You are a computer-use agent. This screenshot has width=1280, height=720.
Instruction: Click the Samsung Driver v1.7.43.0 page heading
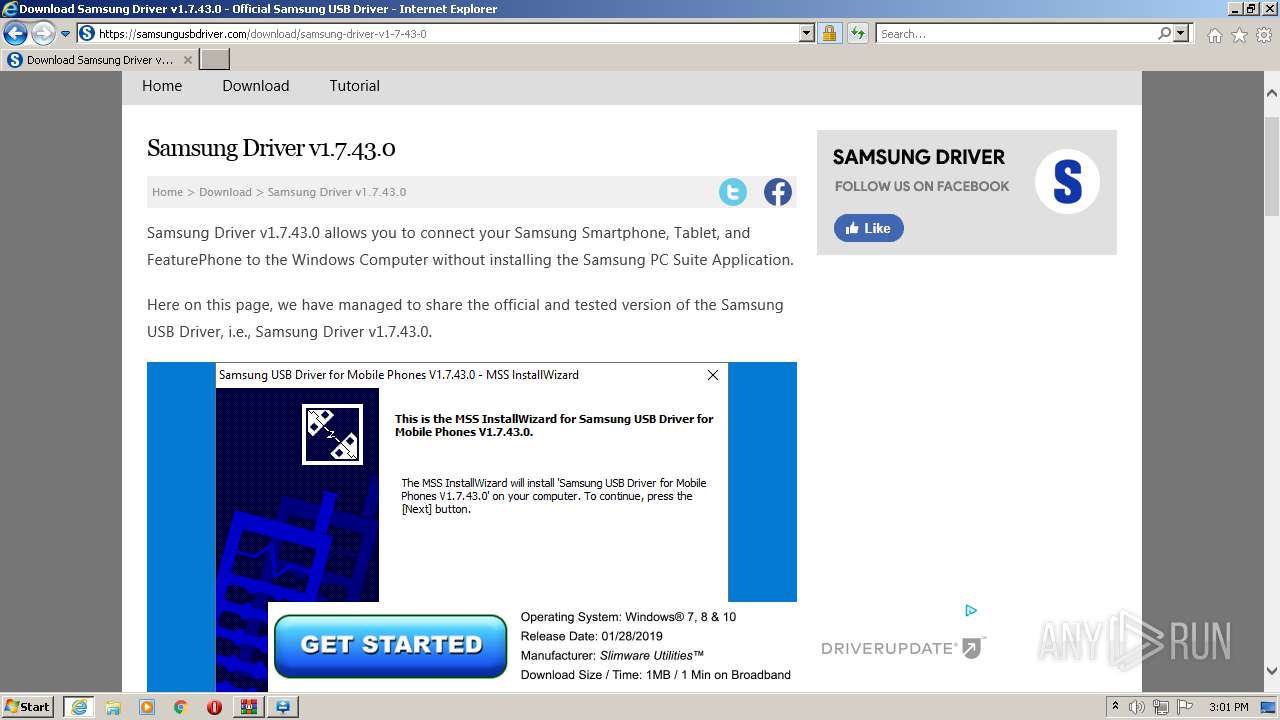click(x=271, y=148)
